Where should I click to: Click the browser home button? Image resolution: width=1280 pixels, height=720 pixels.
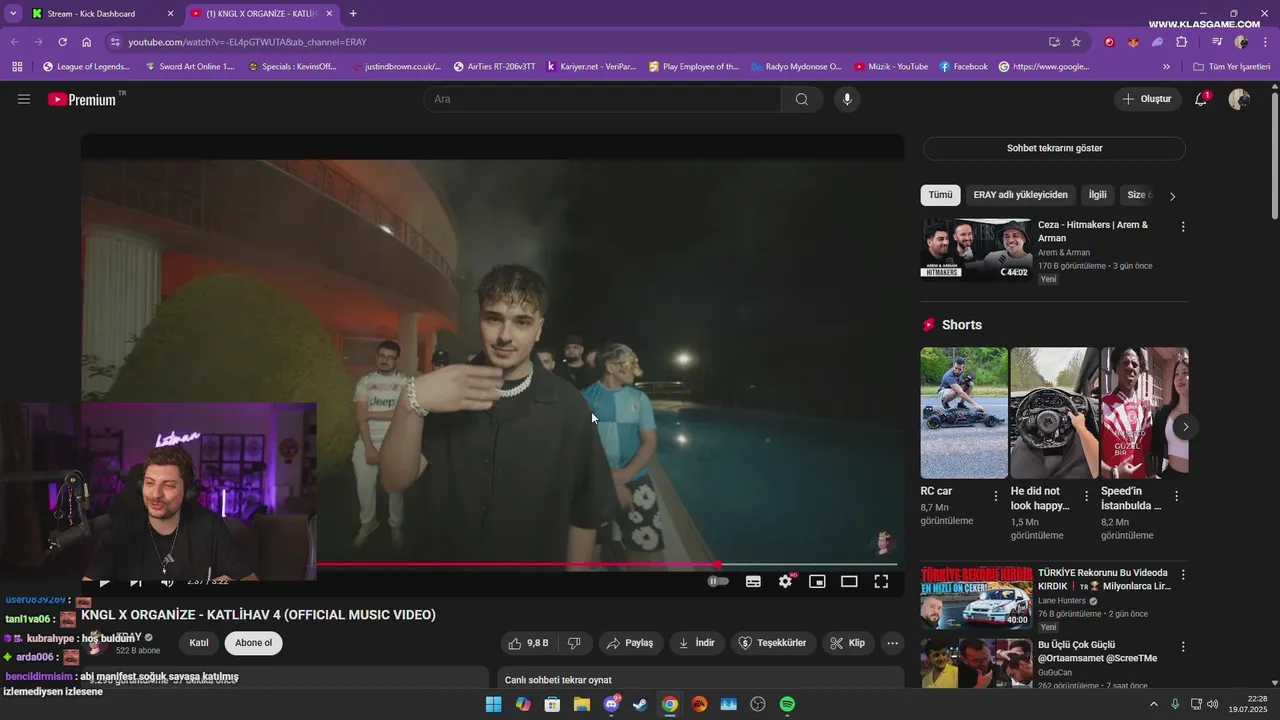click(87, 42)
